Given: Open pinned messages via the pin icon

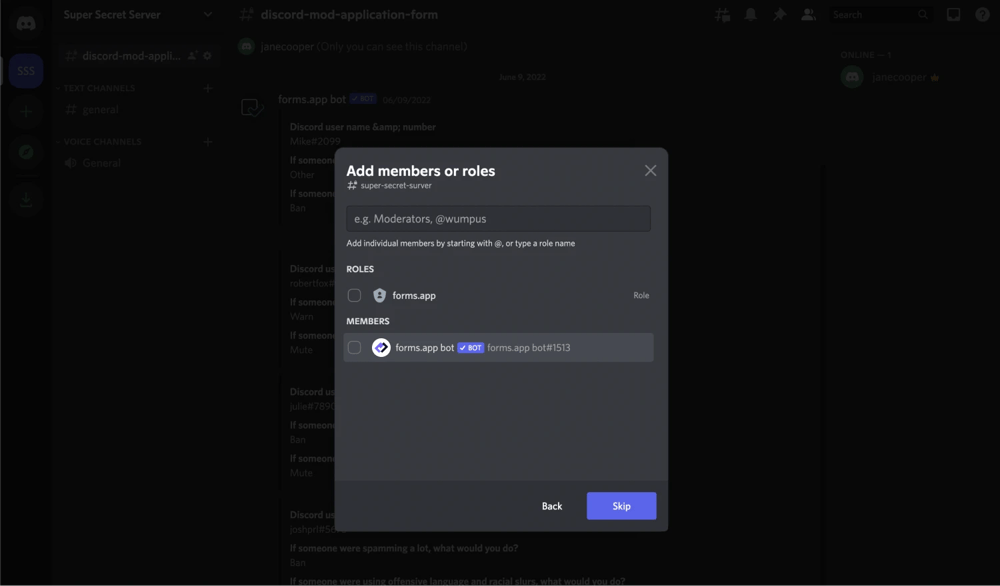Looking at the screenshot, I should (780, 14).
